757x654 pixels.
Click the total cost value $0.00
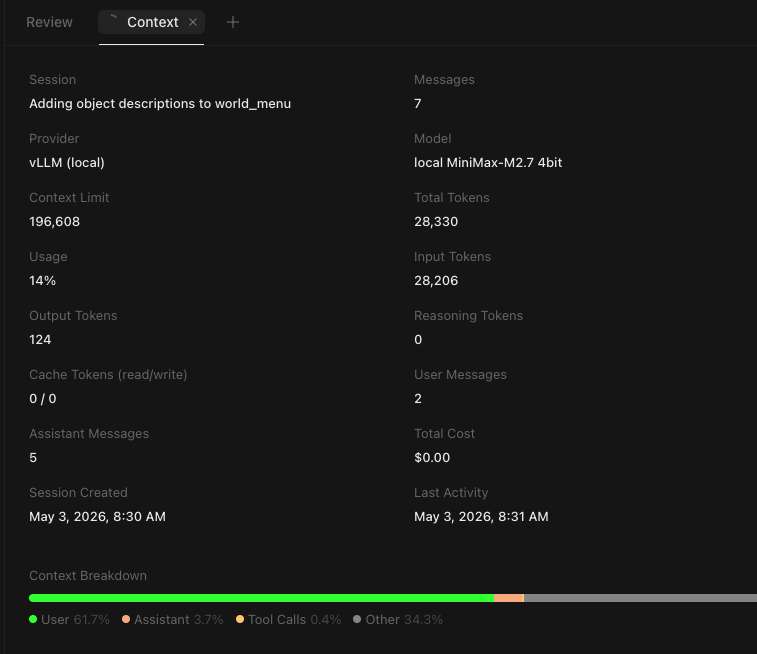(432, 458)
